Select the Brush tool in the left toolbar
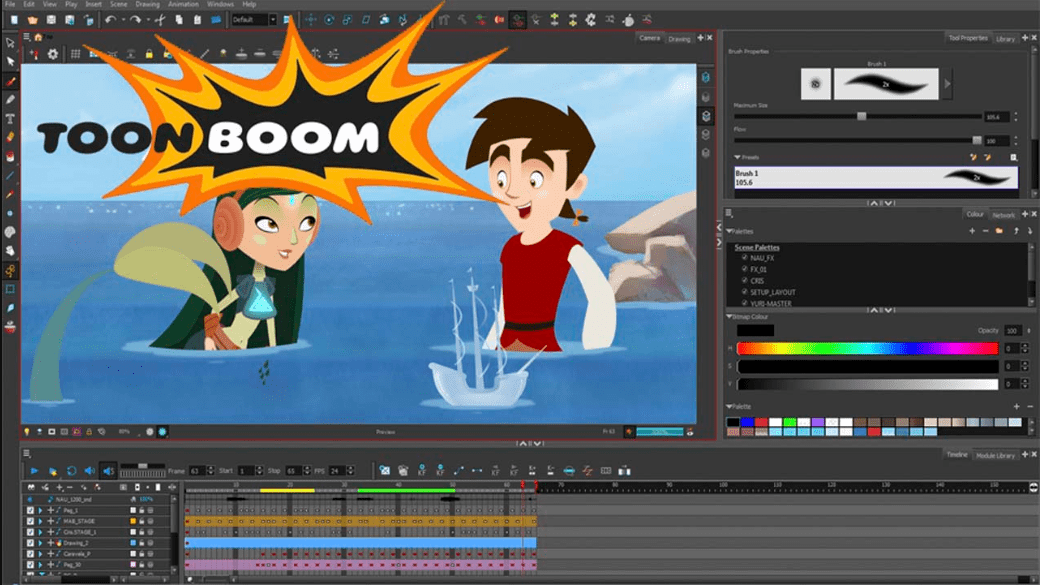The width and height of the screenshot is (1040, 585). pos(11,81)
